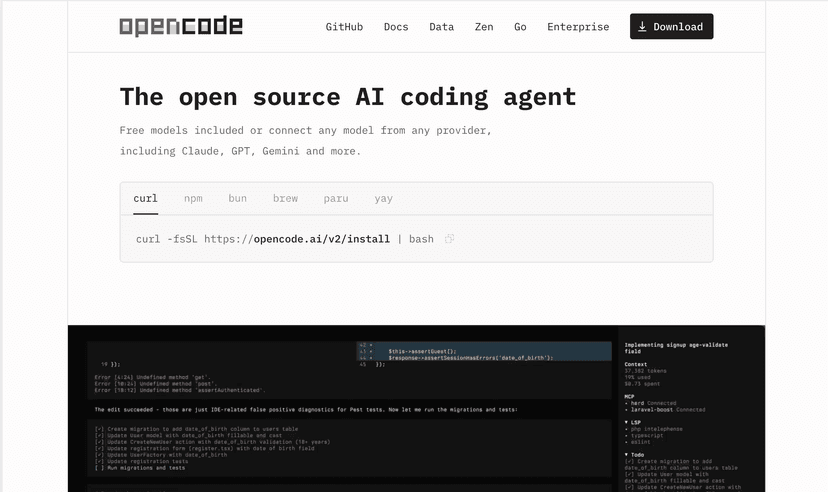
Task: Click the '$0.73 spent' context value
Action: (642, 384)
